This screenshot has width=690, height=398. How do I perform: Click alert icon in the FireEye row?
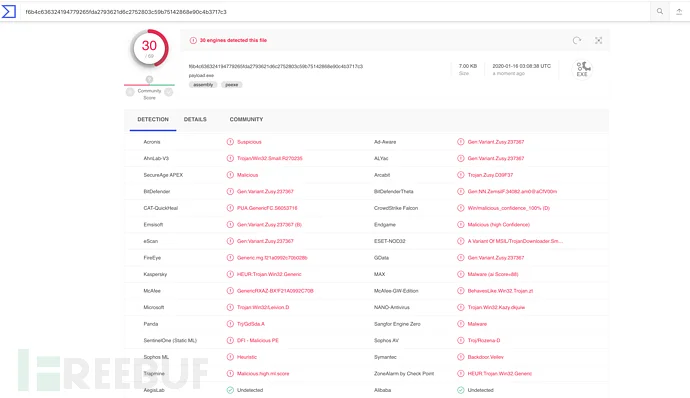pos(230,258)
